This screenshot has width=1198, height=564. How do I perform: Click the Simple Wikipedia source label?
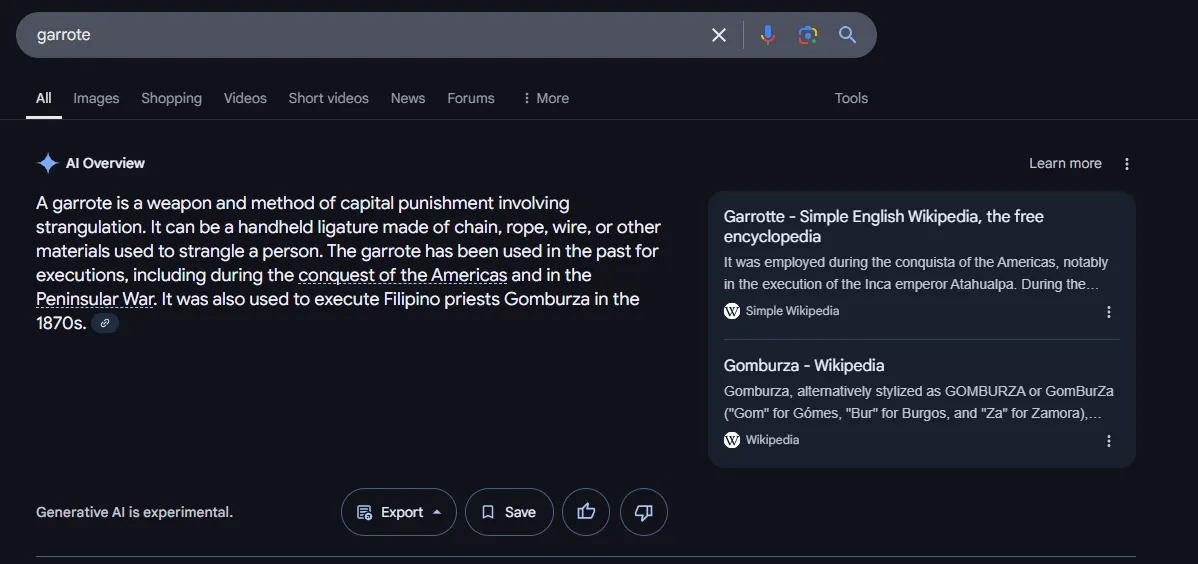(x=792, y=311)
